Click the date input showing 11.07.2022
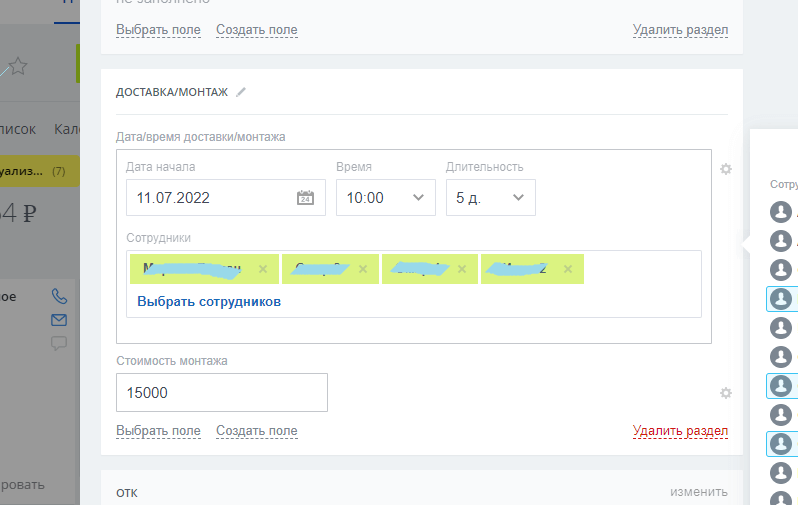 coord(210,198)
